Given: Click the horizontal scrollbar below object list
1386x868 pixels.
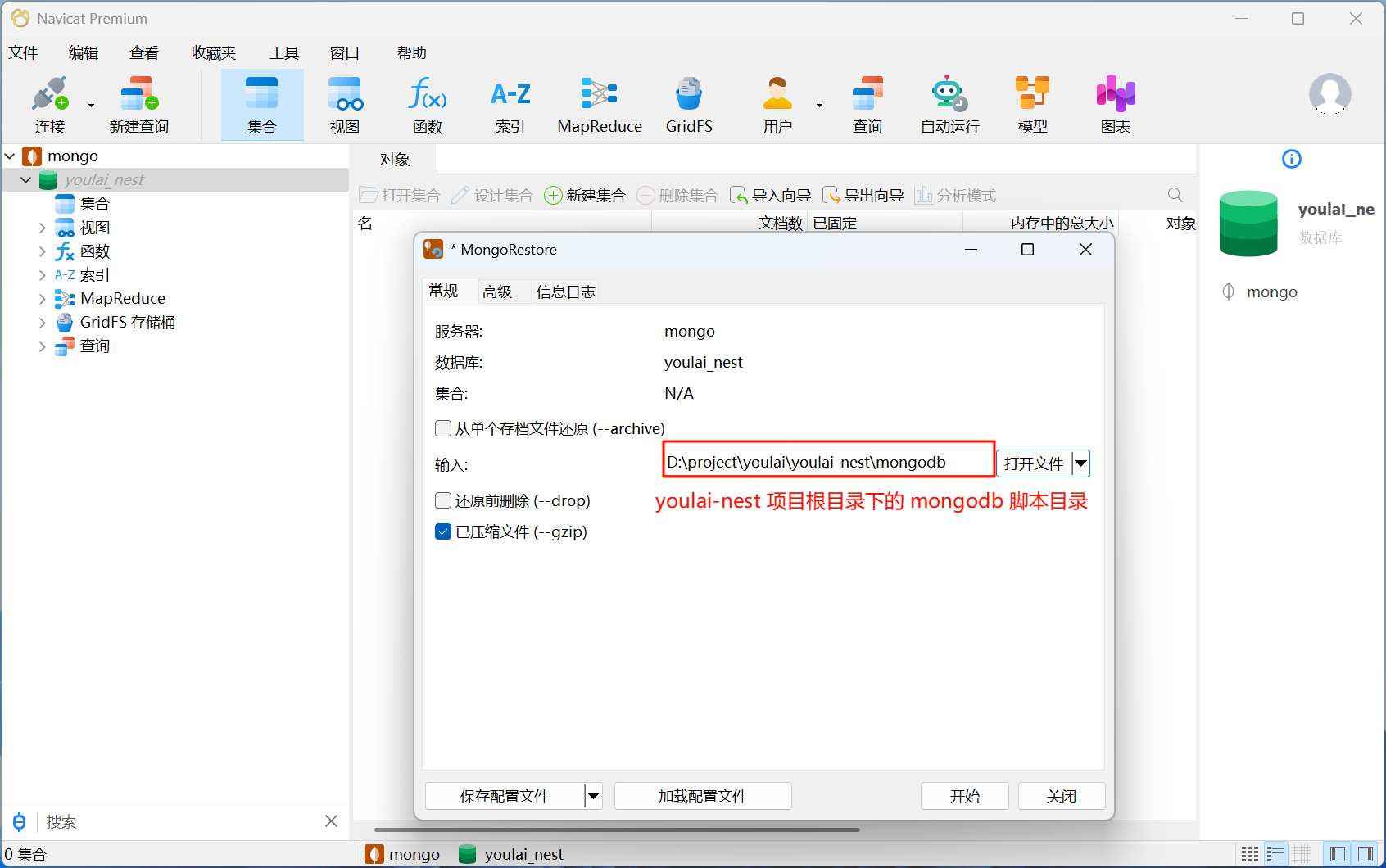Looking at the screenshot, I should pyautogui.click(x=617, y=830).
